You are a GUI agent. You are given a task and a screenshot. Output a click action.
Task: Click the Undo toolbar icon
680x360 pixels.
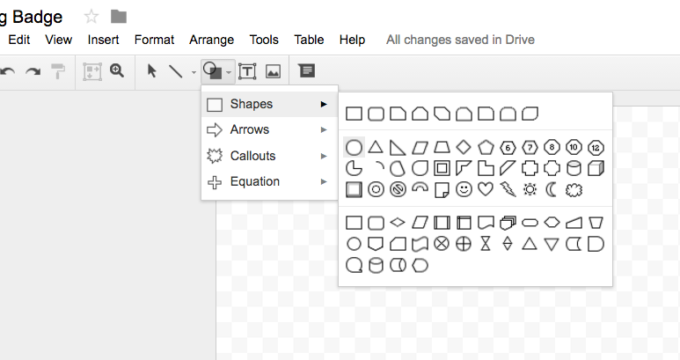pos(7,71)
